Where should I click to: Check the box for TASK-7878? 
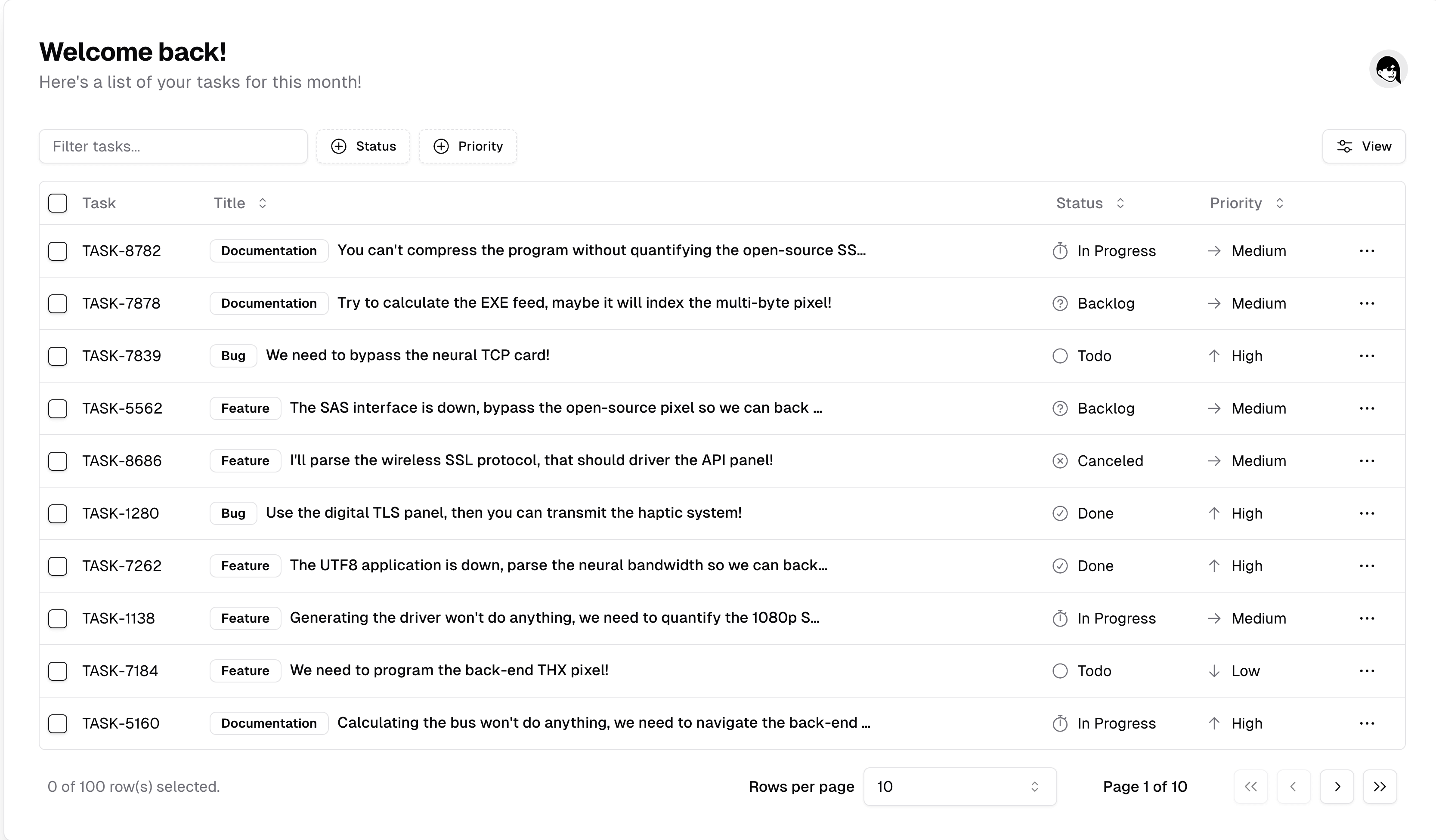58,303
